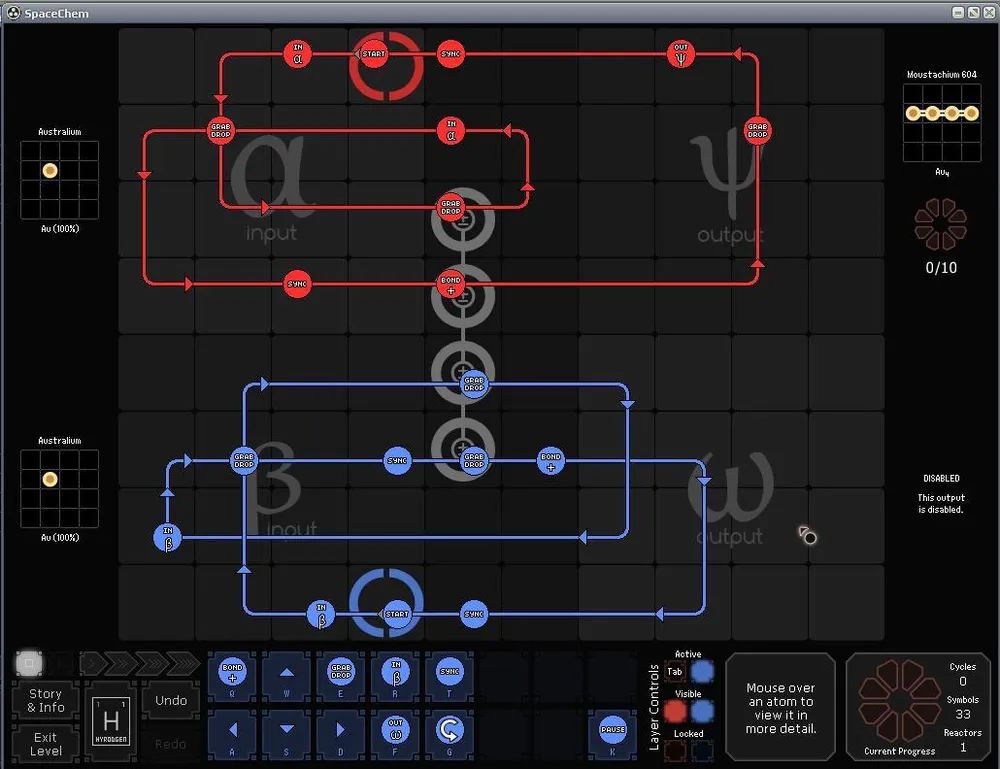Select the left arrow direction tool

click(232, 730)
